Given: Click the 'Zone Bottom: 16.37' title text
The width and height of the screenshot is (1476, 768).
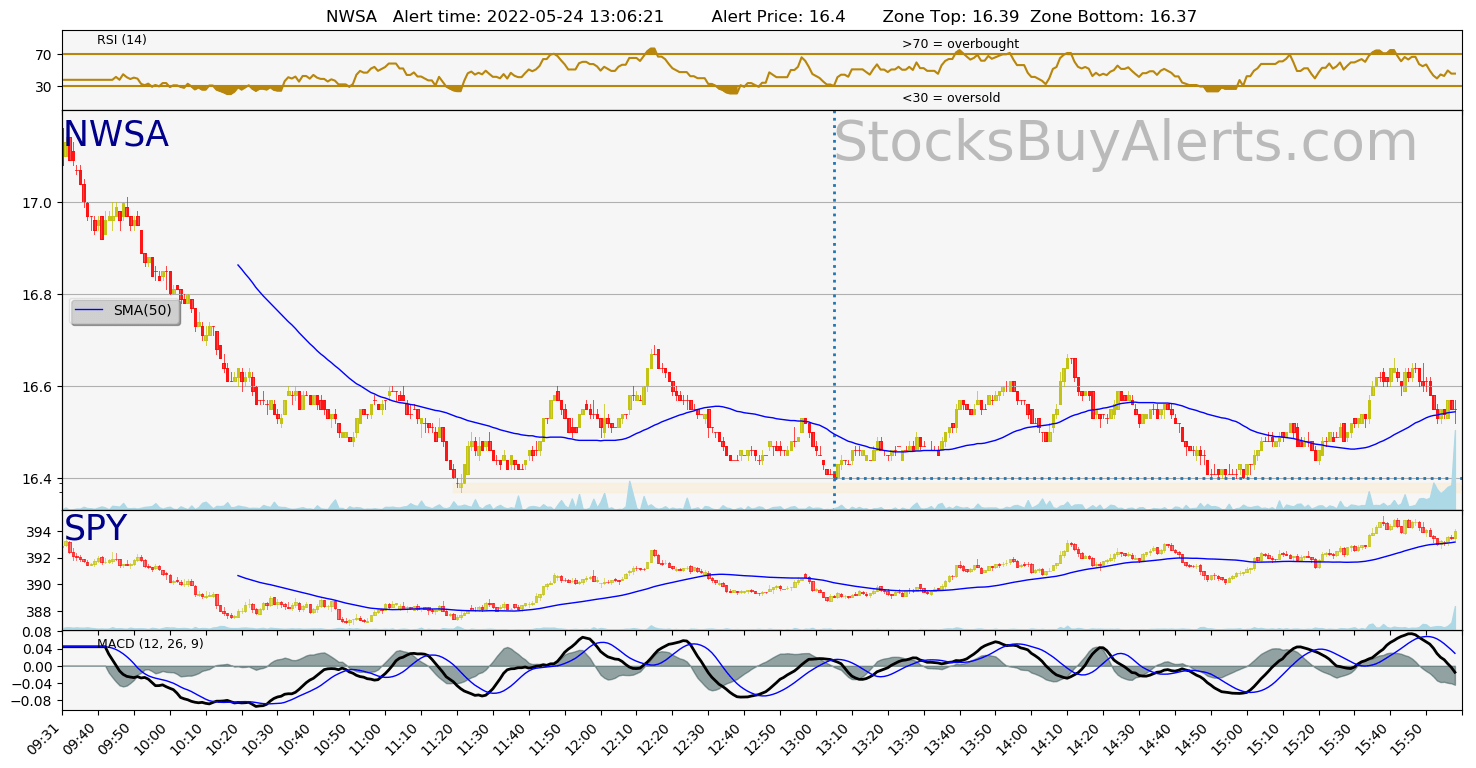Looking at the screenshot, I should click(x=1113, y=17).
